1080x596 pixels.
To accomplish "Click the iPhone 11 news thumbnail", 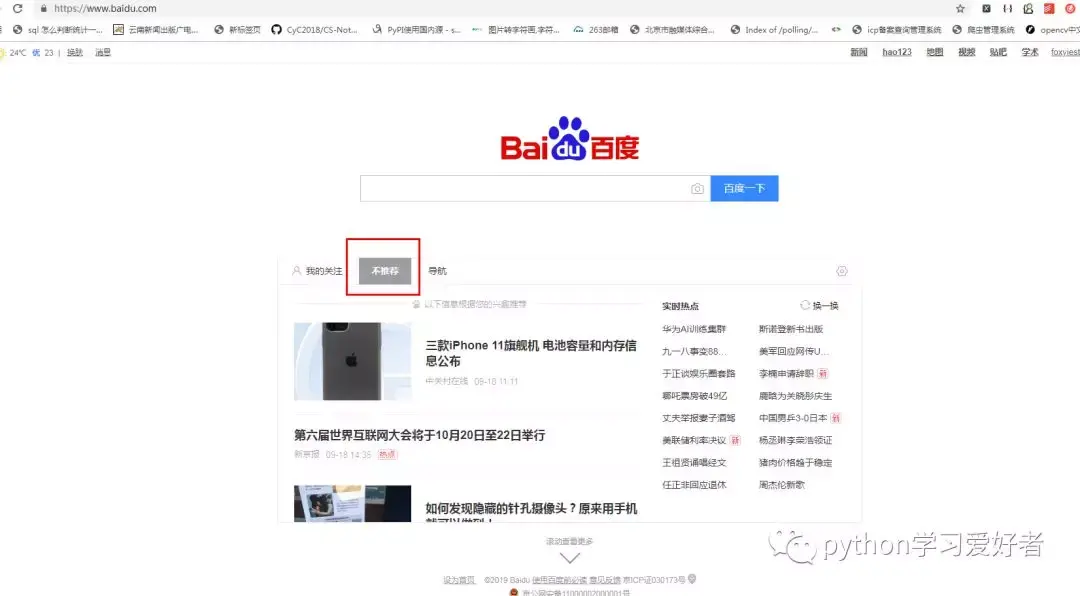I will coord(353,361).
